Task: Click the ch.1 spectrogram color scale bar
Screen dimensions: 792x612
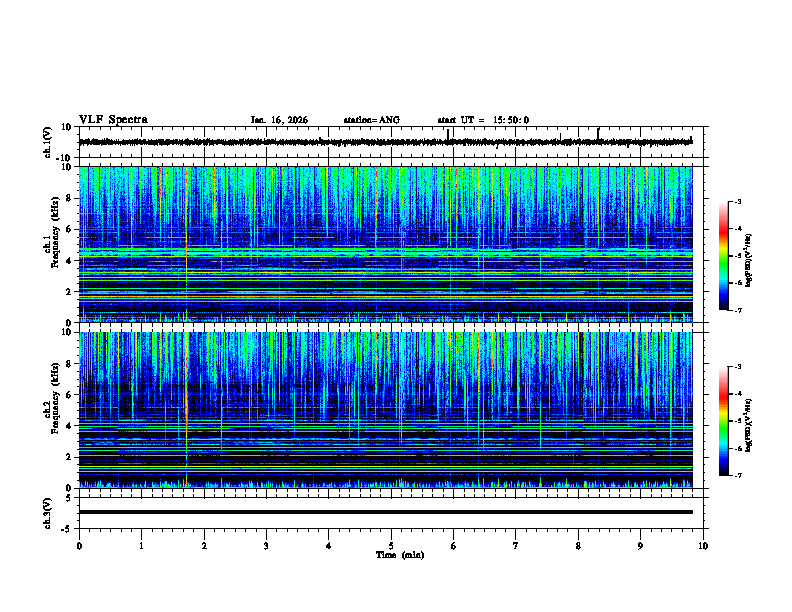Action: click(723, 256)
